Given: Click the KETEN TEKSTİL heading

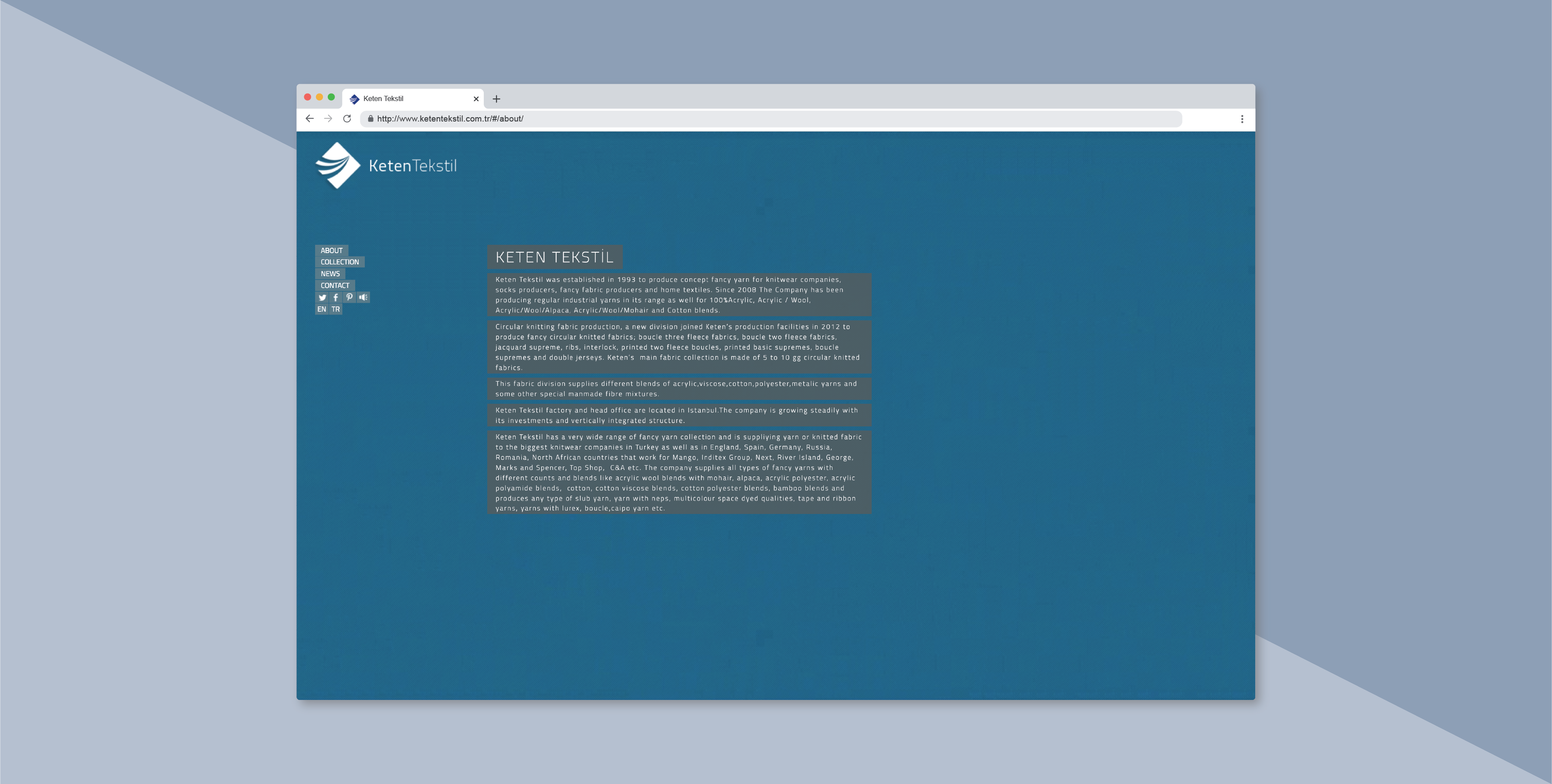Looking at the screenshot, I should tap(554, 257).
